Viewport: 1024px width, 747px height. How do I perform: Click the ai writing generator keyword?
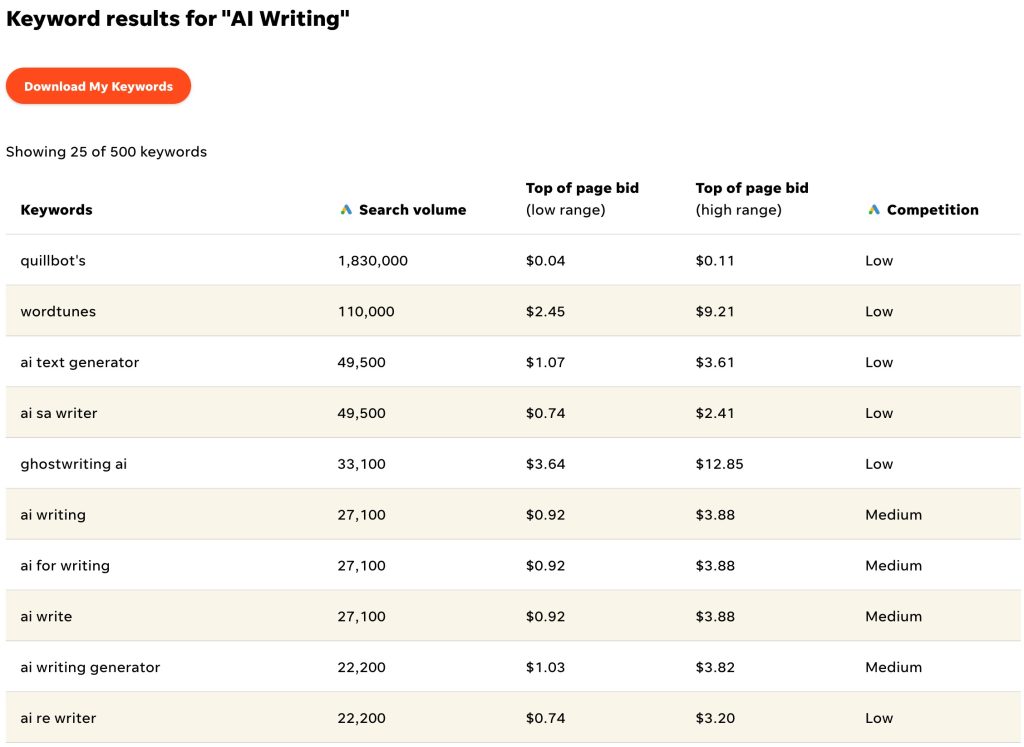(90, 668)
